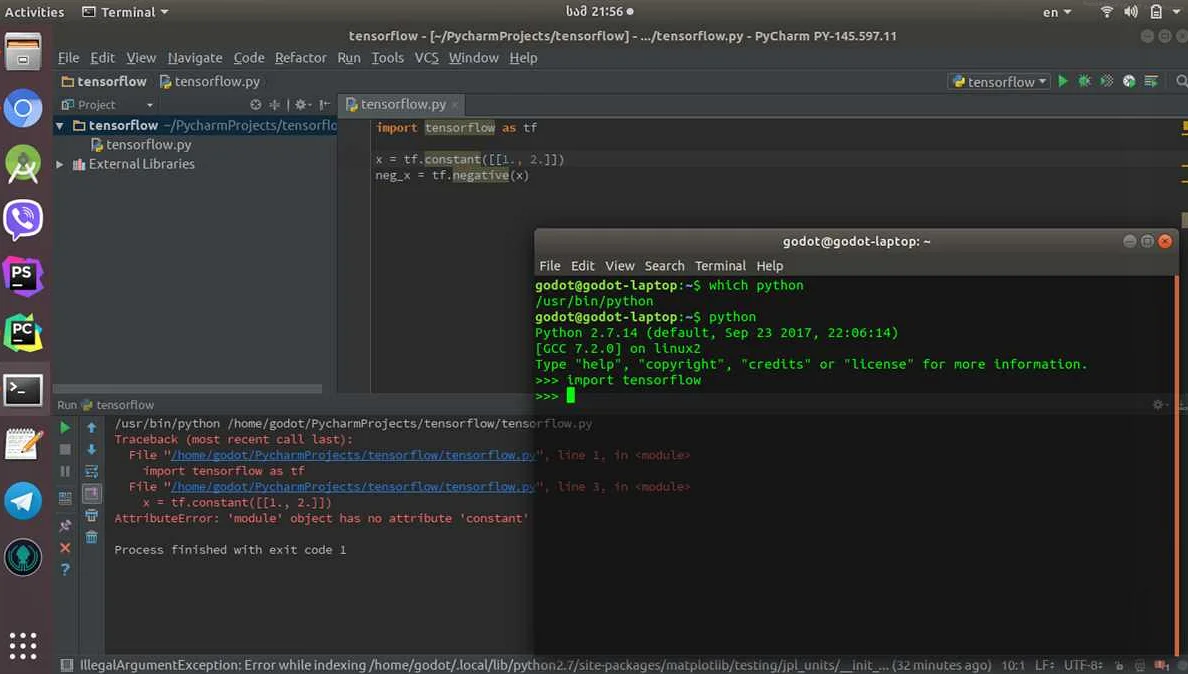Go down the stack trace
Image resolution: width=1188 pixels, height=674 pixels.
point(92,450)
